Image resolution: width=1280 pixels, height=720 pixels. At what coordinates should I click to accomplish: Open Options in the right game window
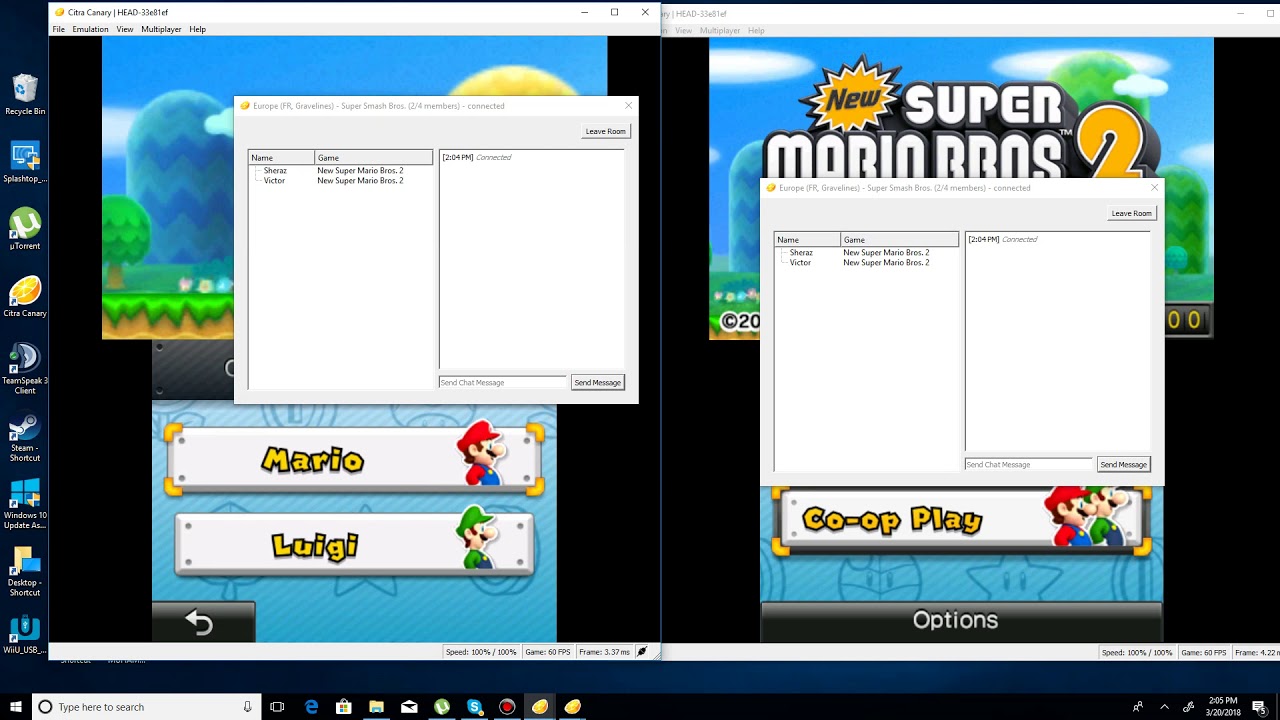[x=961, y=620]
